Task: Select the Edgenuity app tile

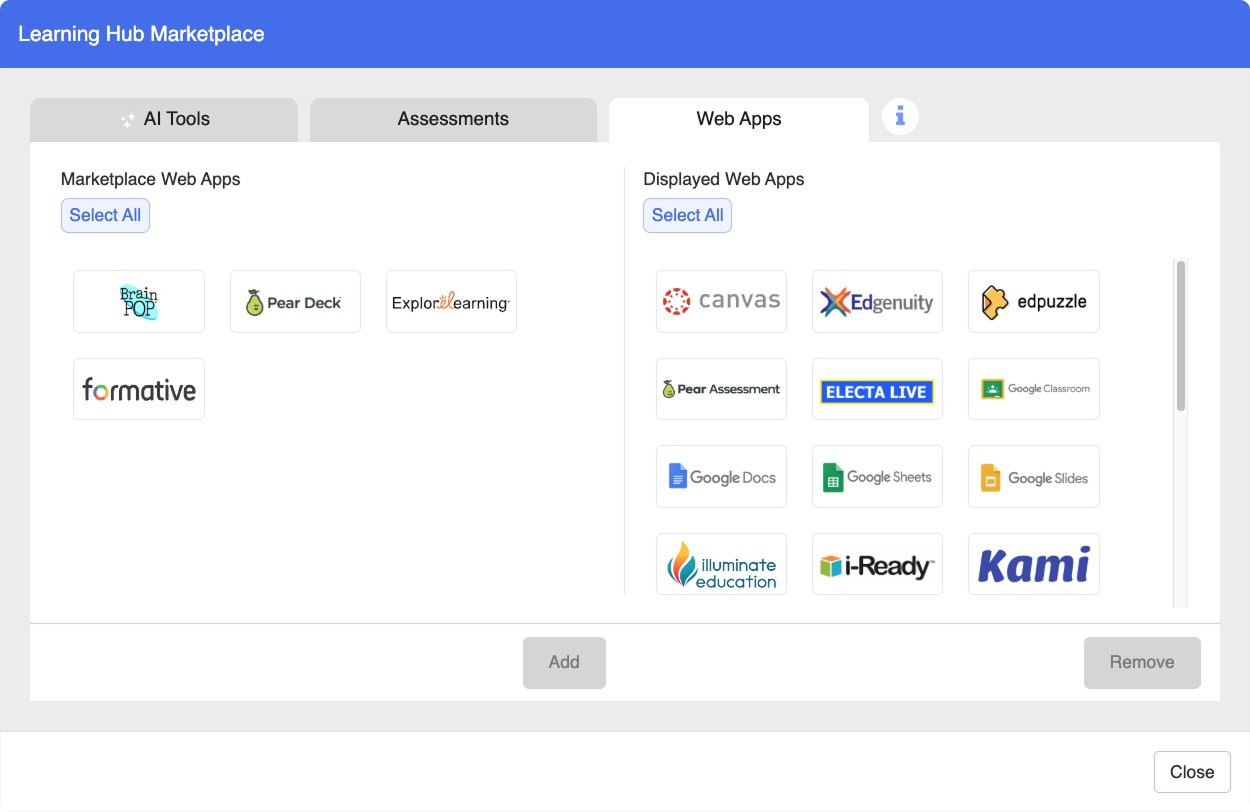Action: pyautogui.click(x=877, y=301)
